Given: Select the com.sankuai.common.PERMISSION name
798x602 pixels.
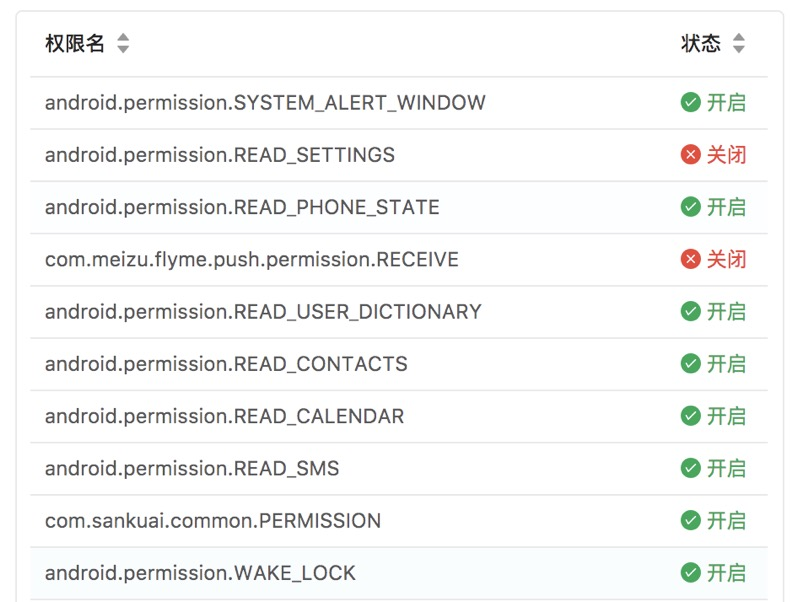Looking at the screenshot, I should point(213,521).
